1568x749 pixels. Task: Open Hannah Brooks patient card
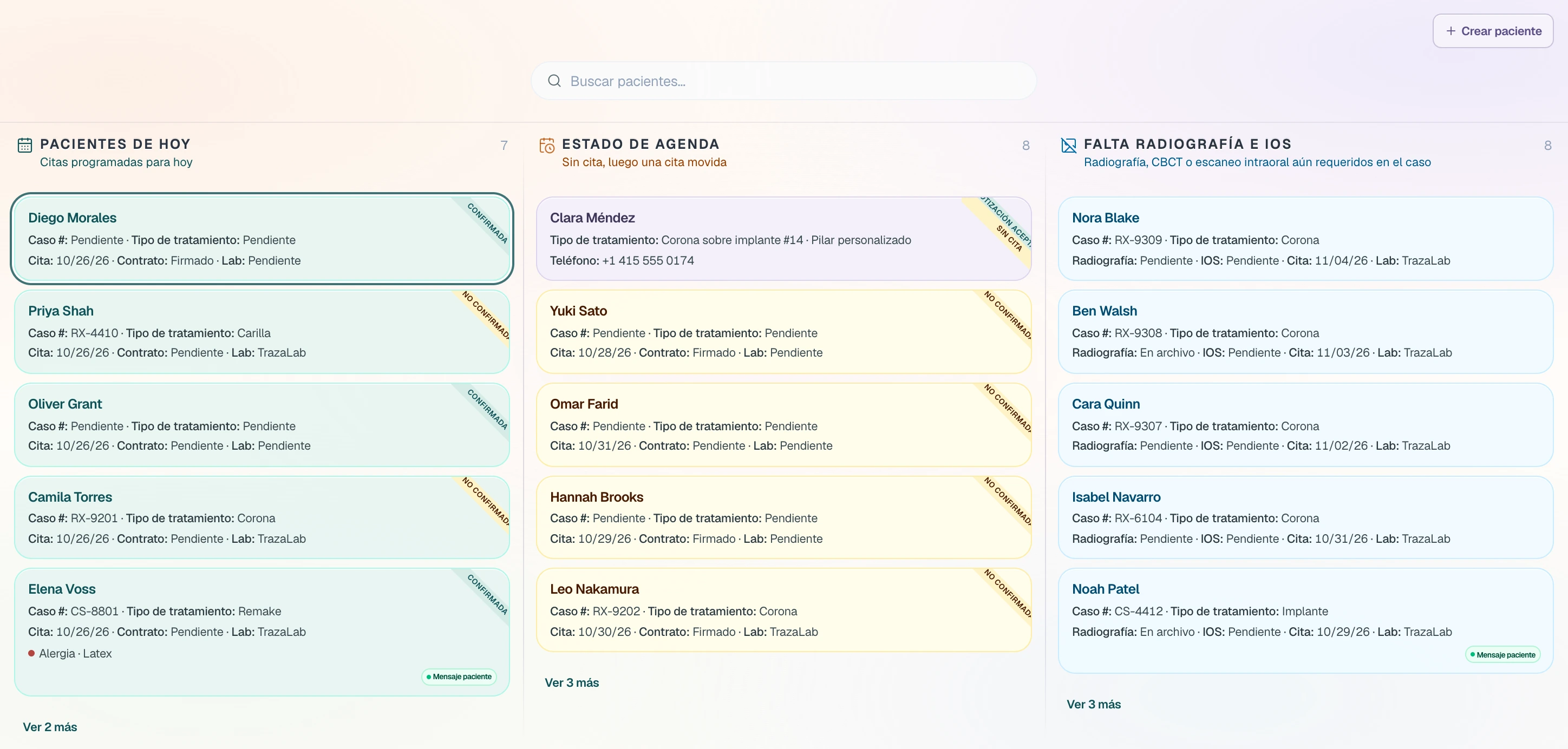(783, 517)
